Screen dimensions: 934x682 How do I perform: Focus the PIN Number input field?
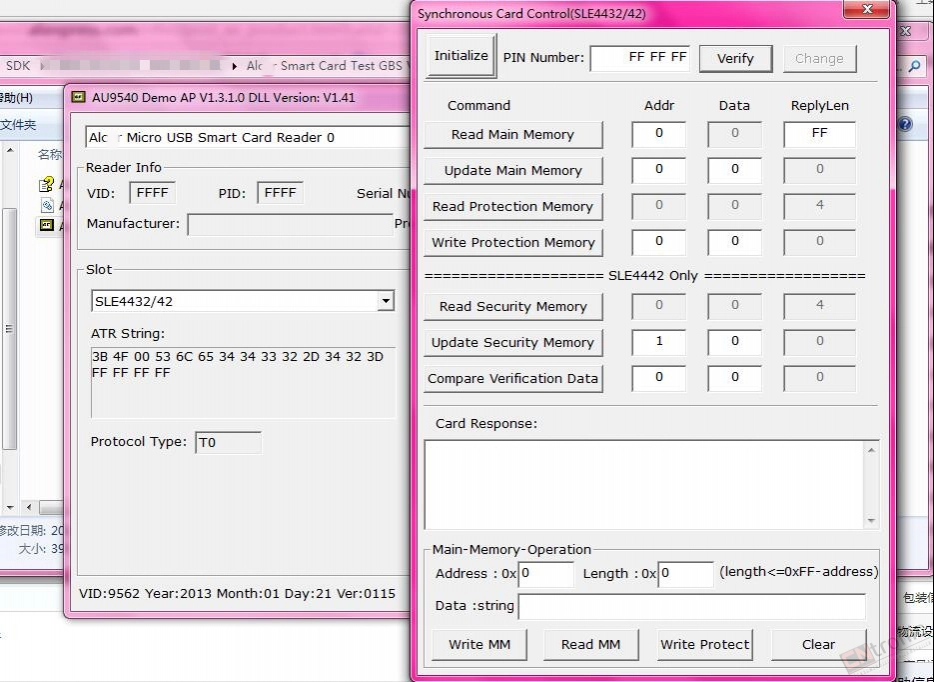[640, 58]
